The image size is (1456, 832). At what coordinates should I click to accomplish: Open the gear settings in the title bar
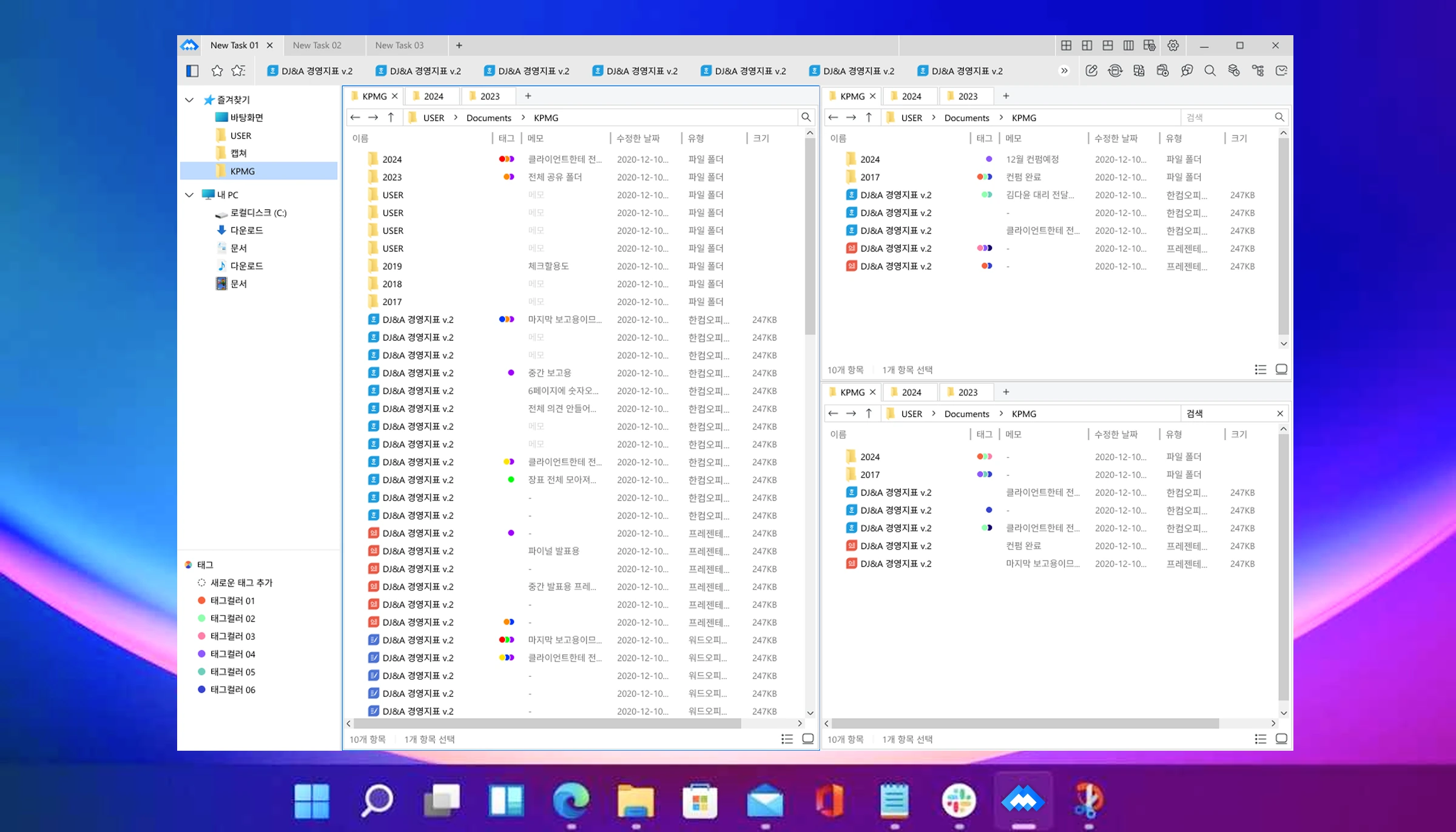pos(1173,45)
